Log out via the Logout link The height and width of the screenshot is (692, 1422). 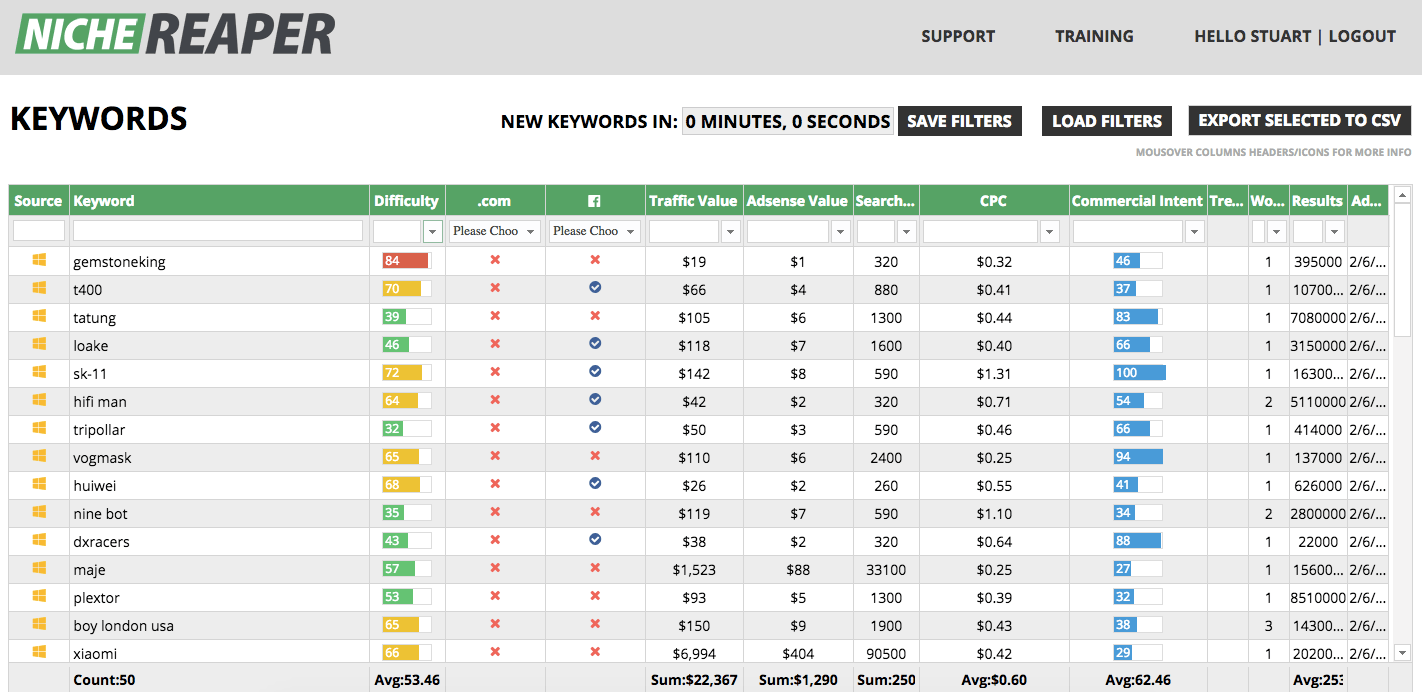(x=1362, y=36)
